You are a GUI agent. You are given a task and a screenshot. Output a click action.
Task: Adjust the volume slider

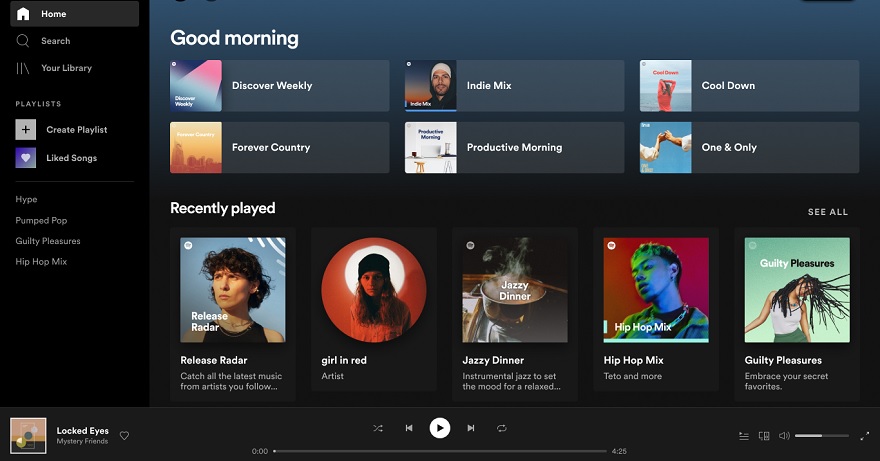[x=822, y=436]
